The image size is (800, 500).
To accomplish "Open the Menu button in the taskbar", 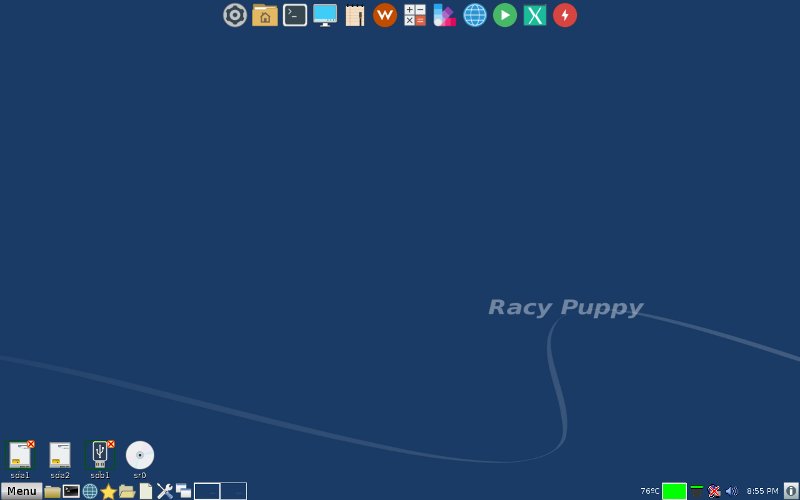I will (21, 491).
